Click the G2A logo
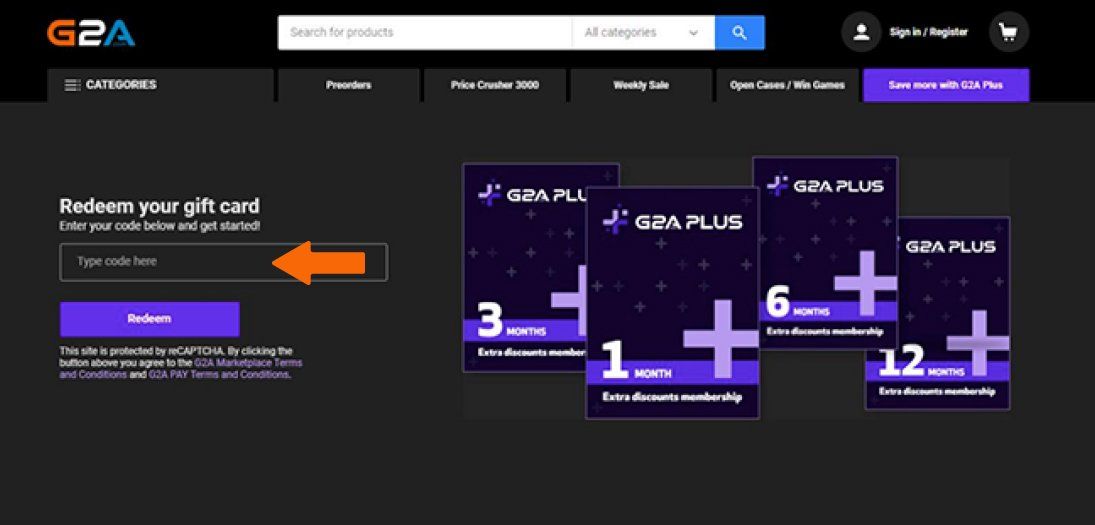Viewport: 1095px width, 525px height. coord(91,33)
